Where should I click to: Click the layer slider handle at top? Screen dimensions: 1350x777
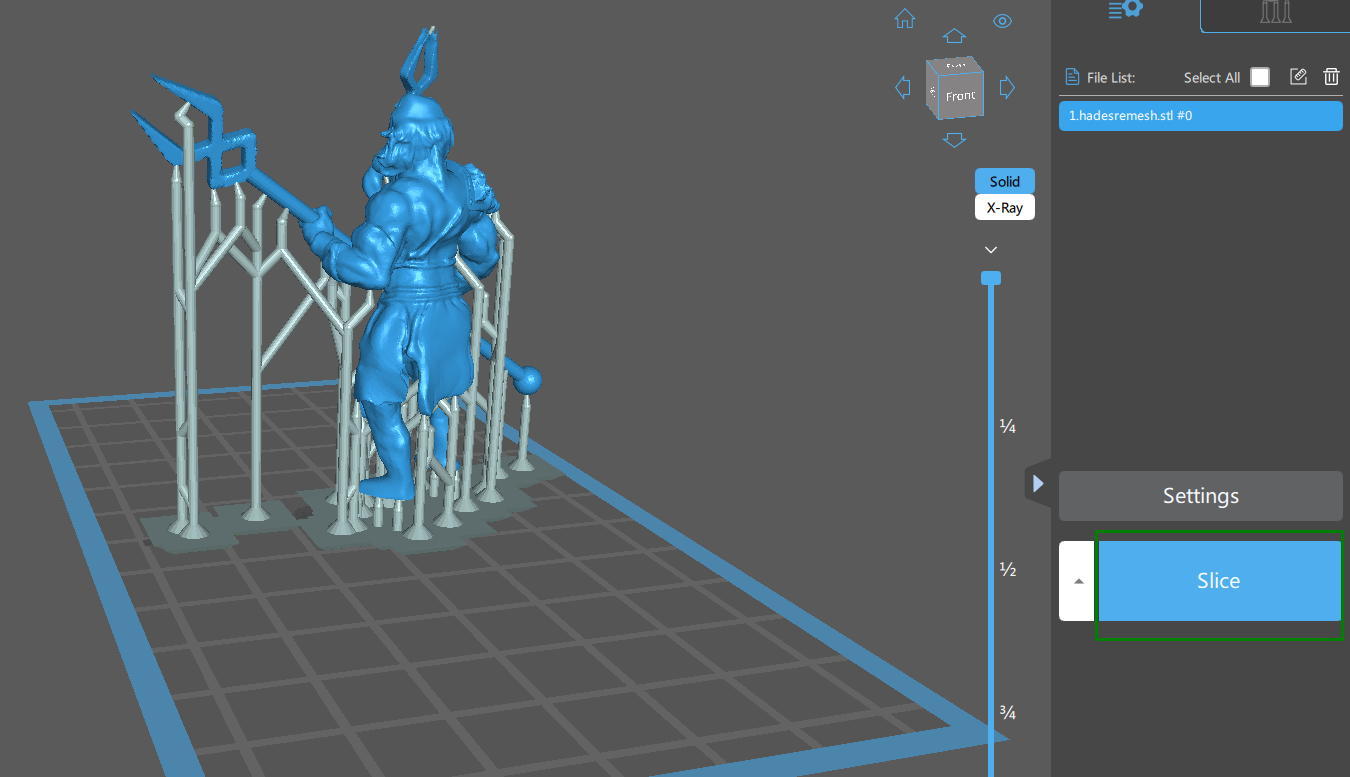point(991,278)
